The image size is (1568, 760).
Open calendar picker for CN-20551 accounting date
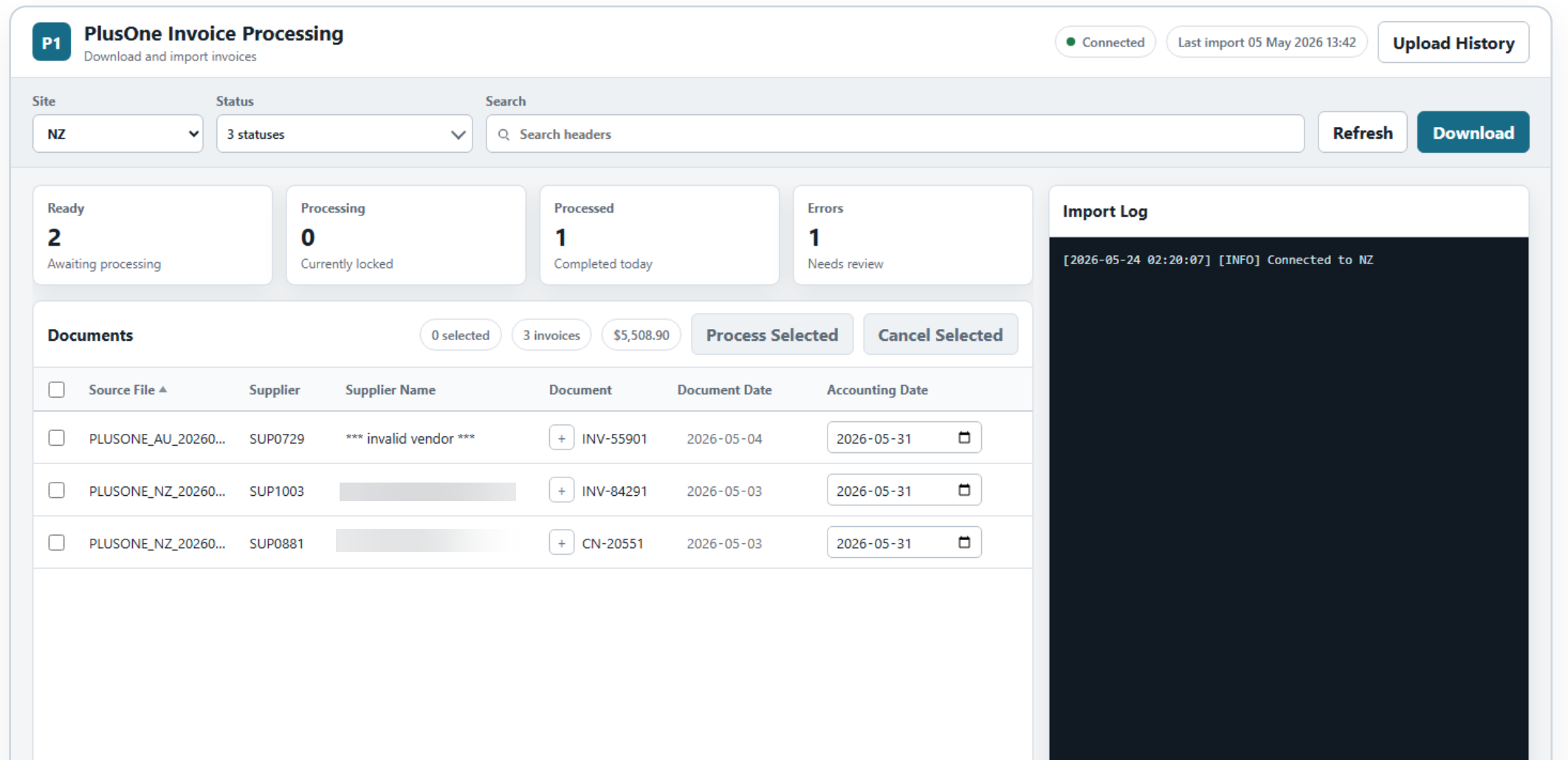pyautogui.click(x=964, y=542)
